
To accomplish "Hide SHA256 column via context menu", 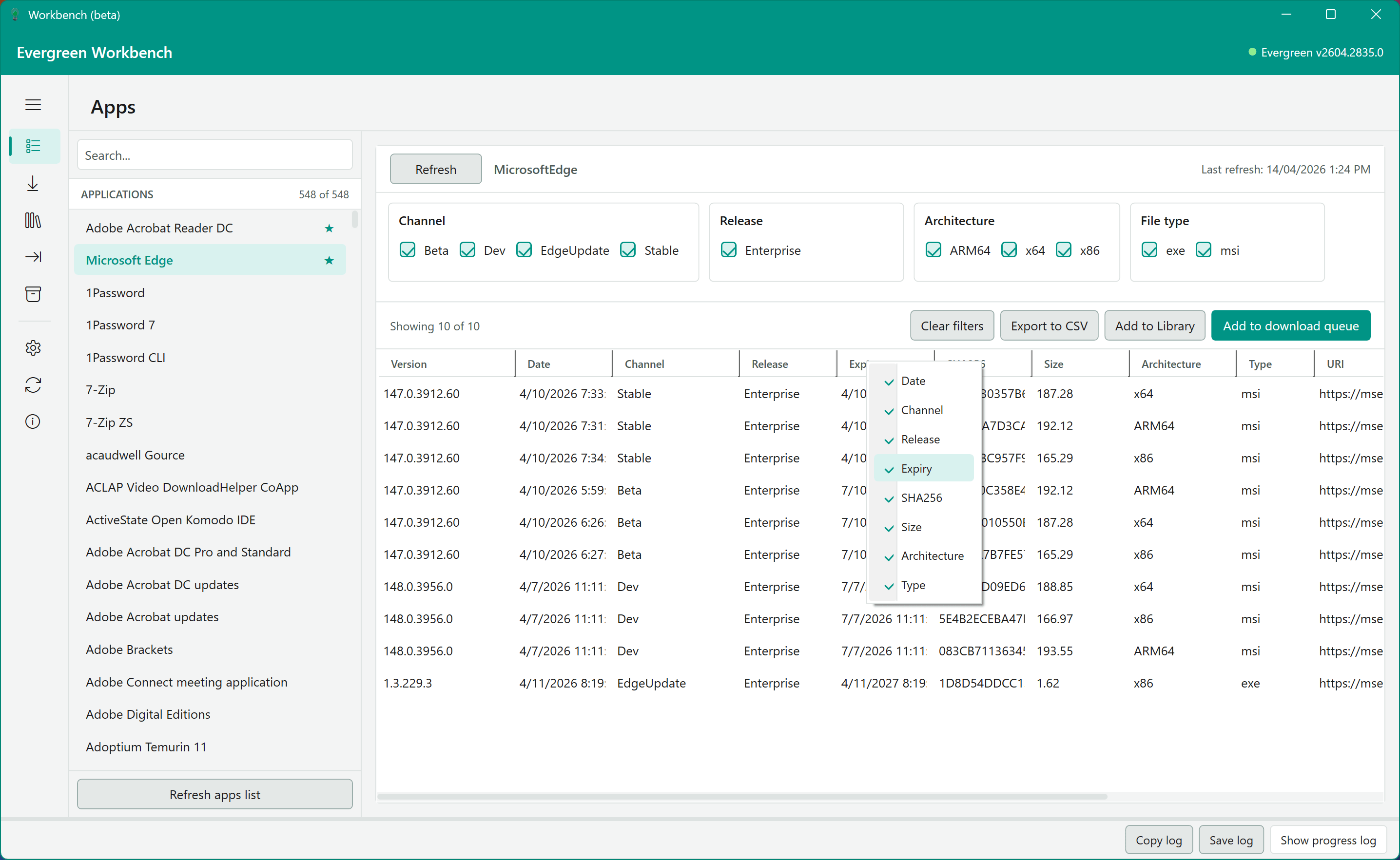I will coord(923,497).
